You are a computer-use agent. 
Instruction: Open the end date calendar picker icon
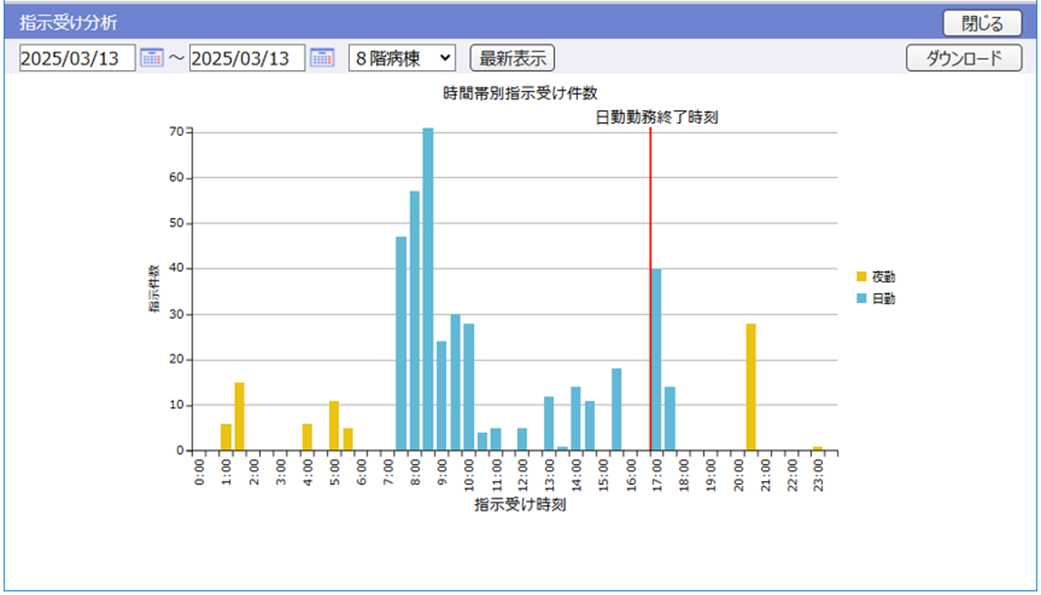click(322, 58)
